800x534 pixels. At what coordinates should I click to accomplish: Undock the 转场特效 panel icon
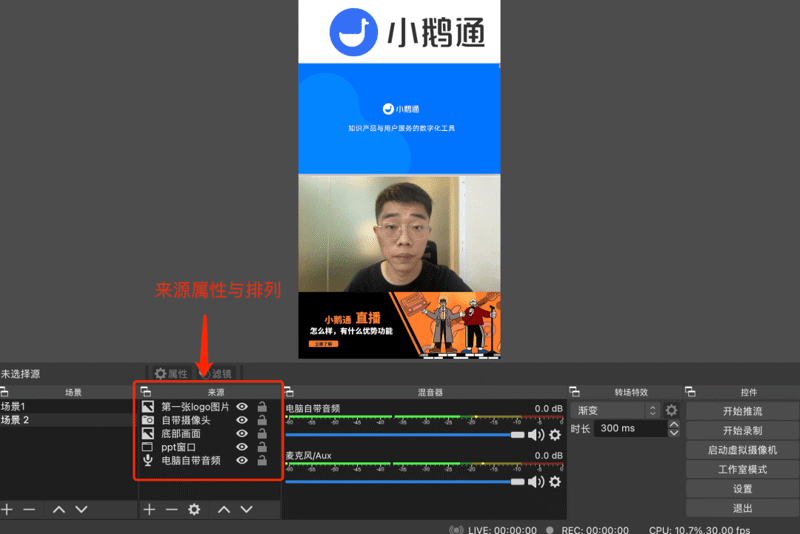coord(574,392)
